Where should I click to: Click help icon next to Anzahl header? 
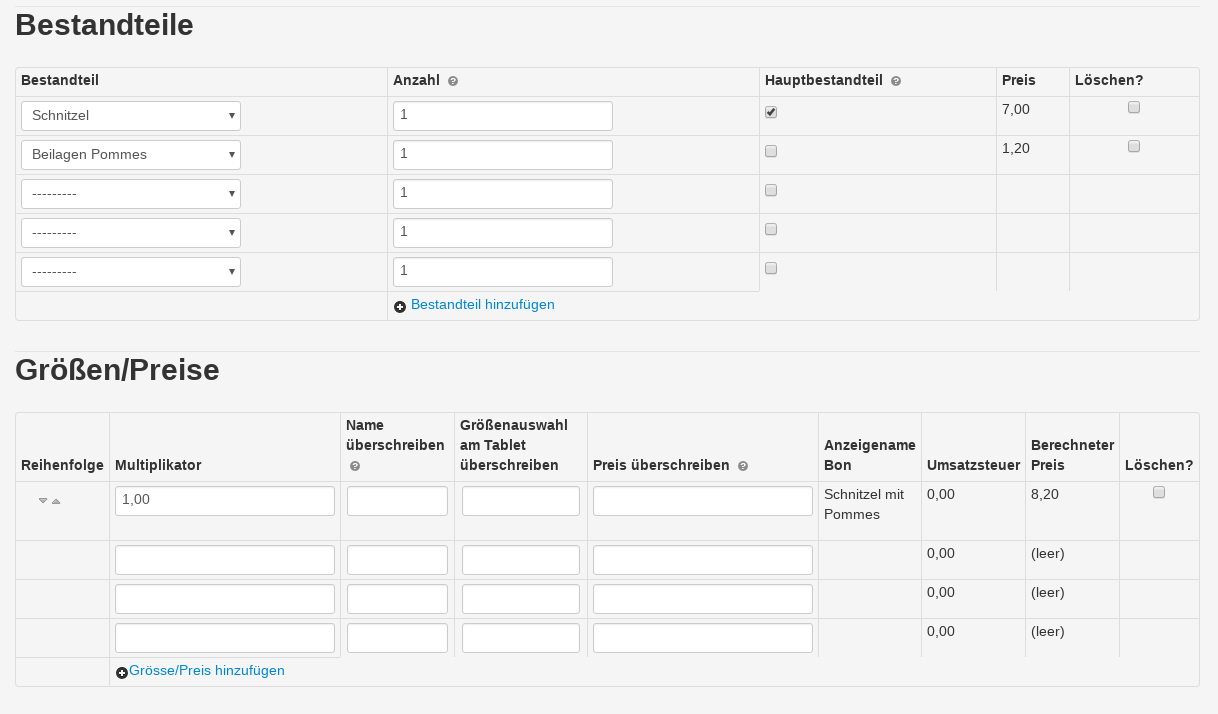tap(453, 81)
